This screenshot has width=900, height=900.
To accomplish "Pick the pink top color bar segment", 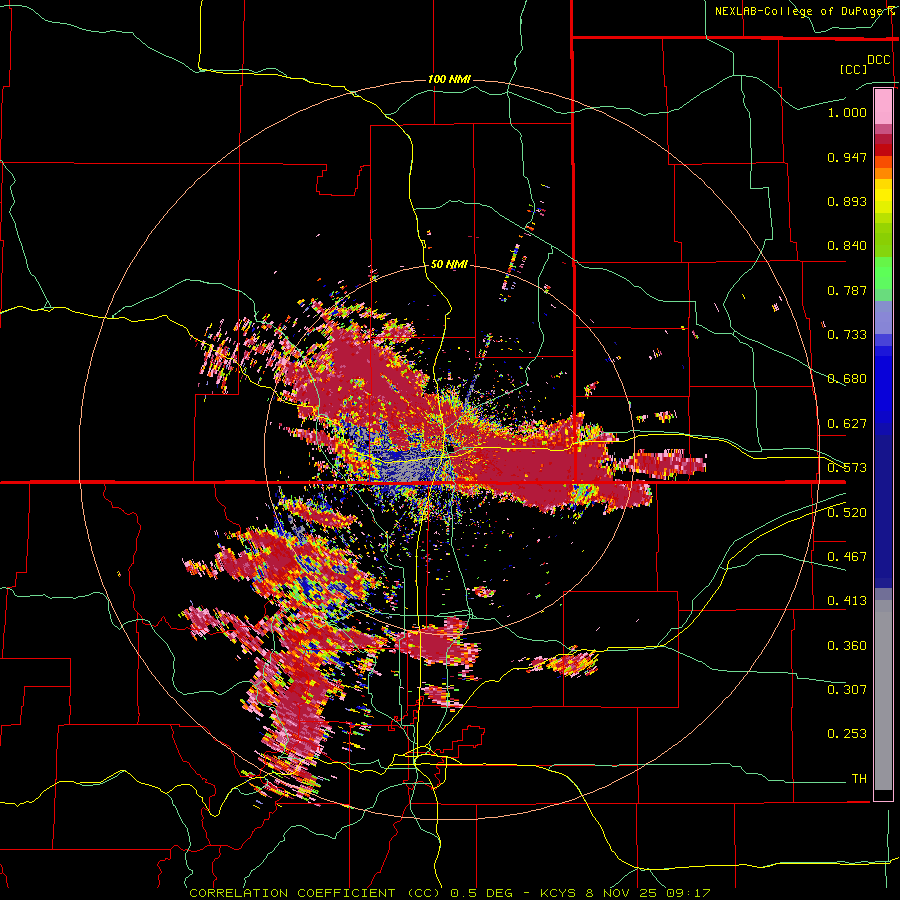I will pos(883,107).
